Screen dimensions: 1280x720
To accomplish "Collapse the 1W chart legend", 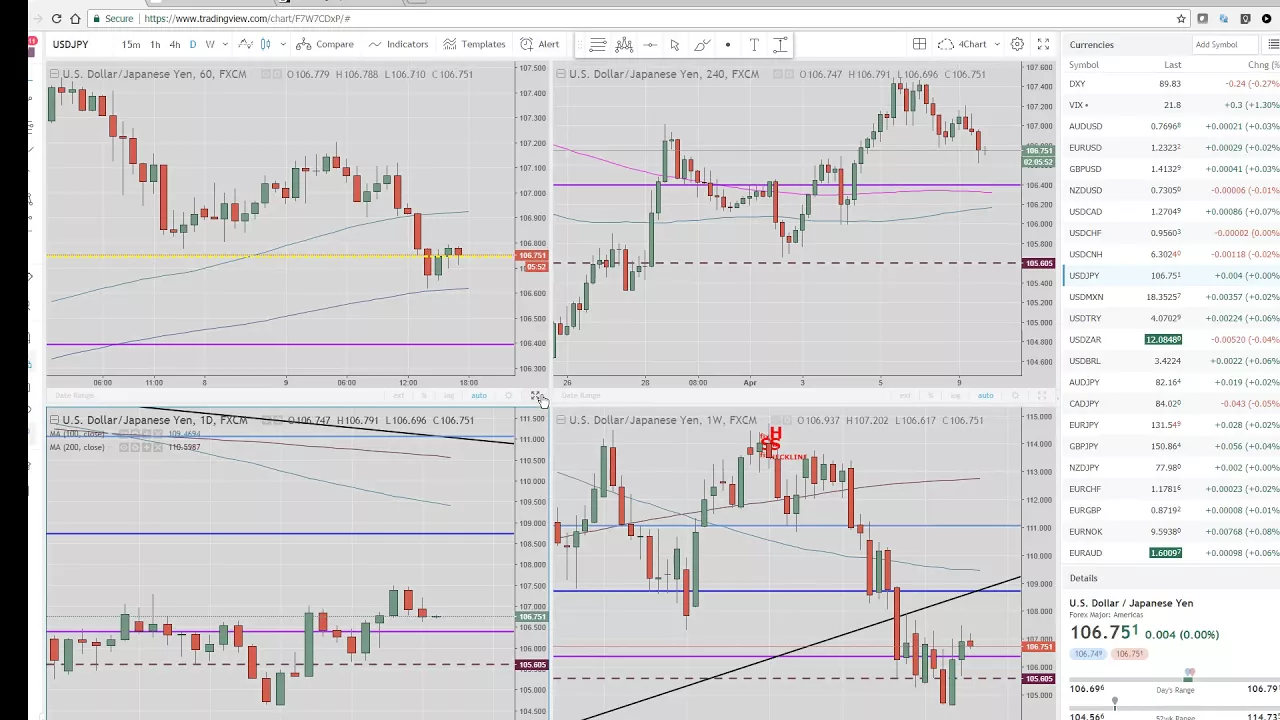I will coord(561,420).
